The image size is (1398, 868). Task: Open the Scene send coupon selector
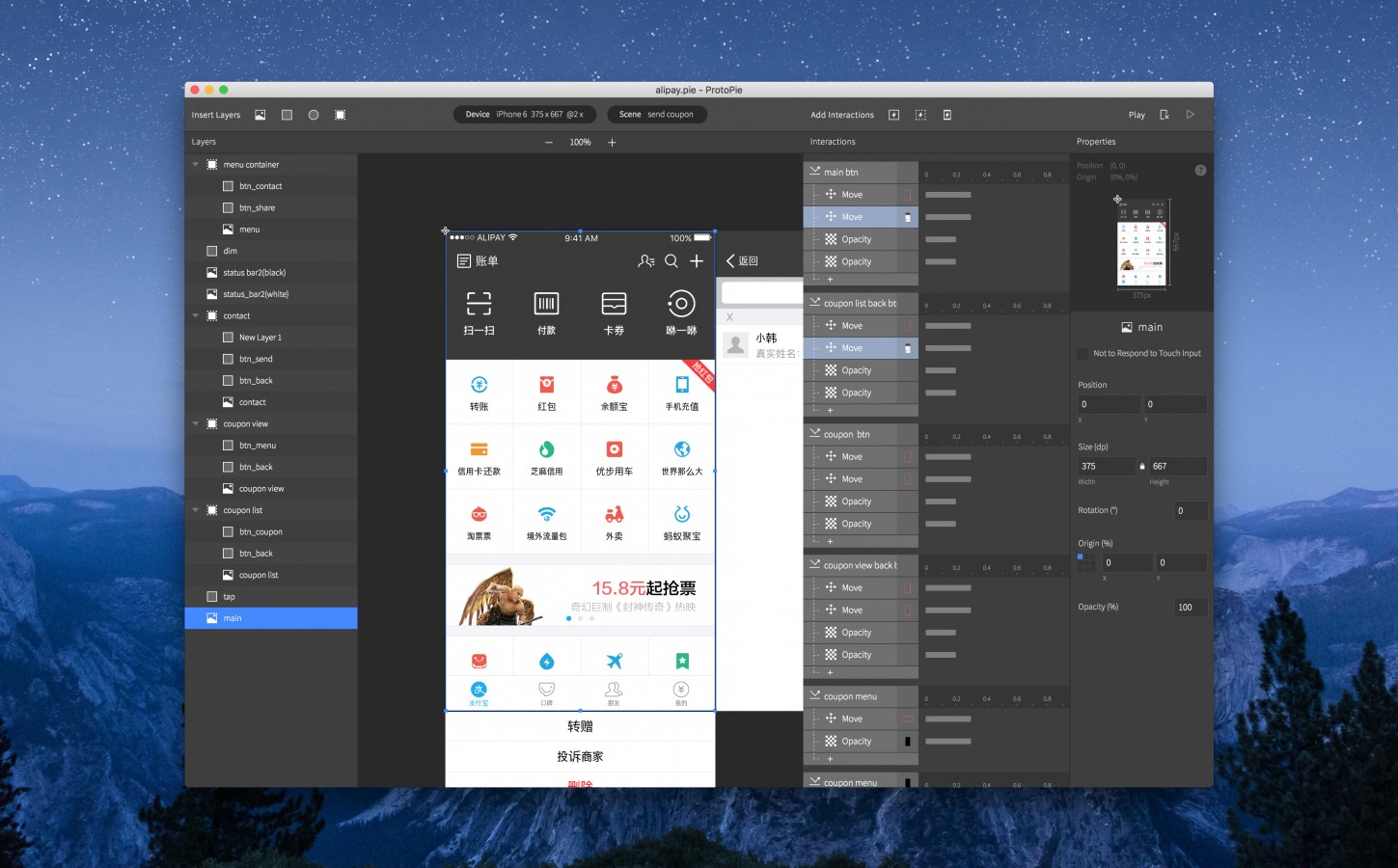[x=657, y=114]
